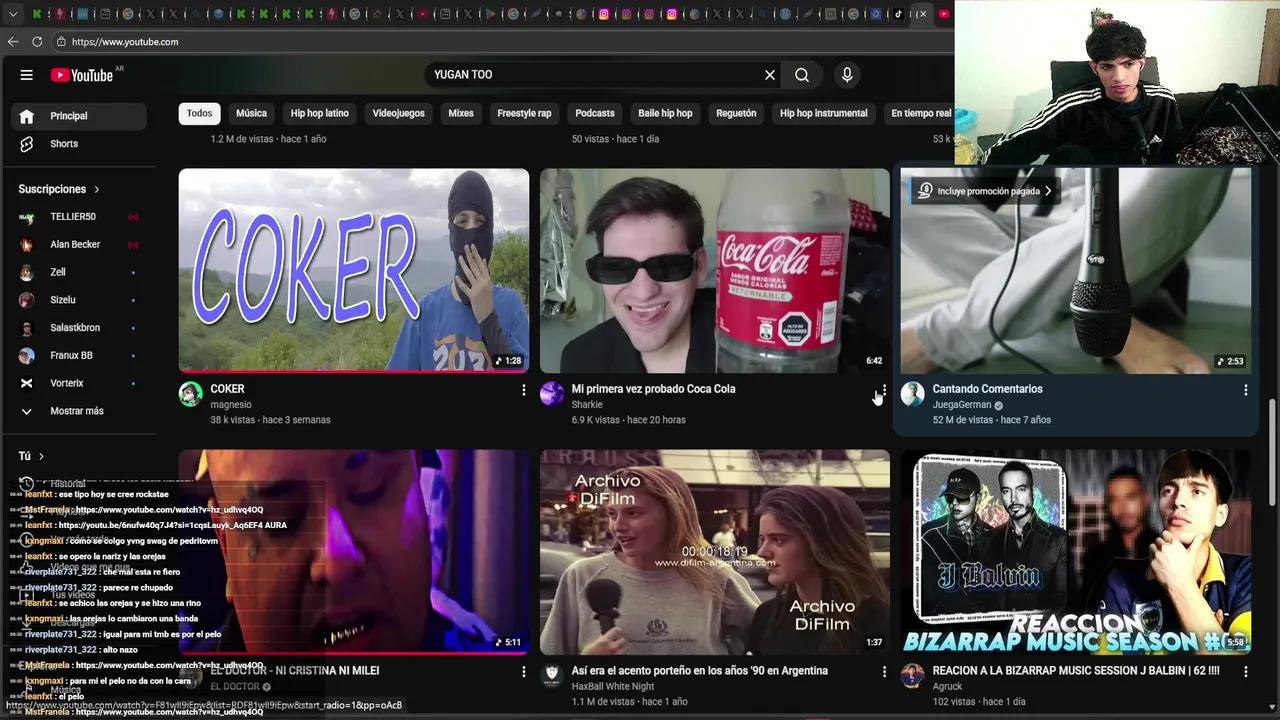The width and height of the screenshot is (1280, 720).
Task: Open TELLIER50 subscription channel
Action: pos(79,217)
